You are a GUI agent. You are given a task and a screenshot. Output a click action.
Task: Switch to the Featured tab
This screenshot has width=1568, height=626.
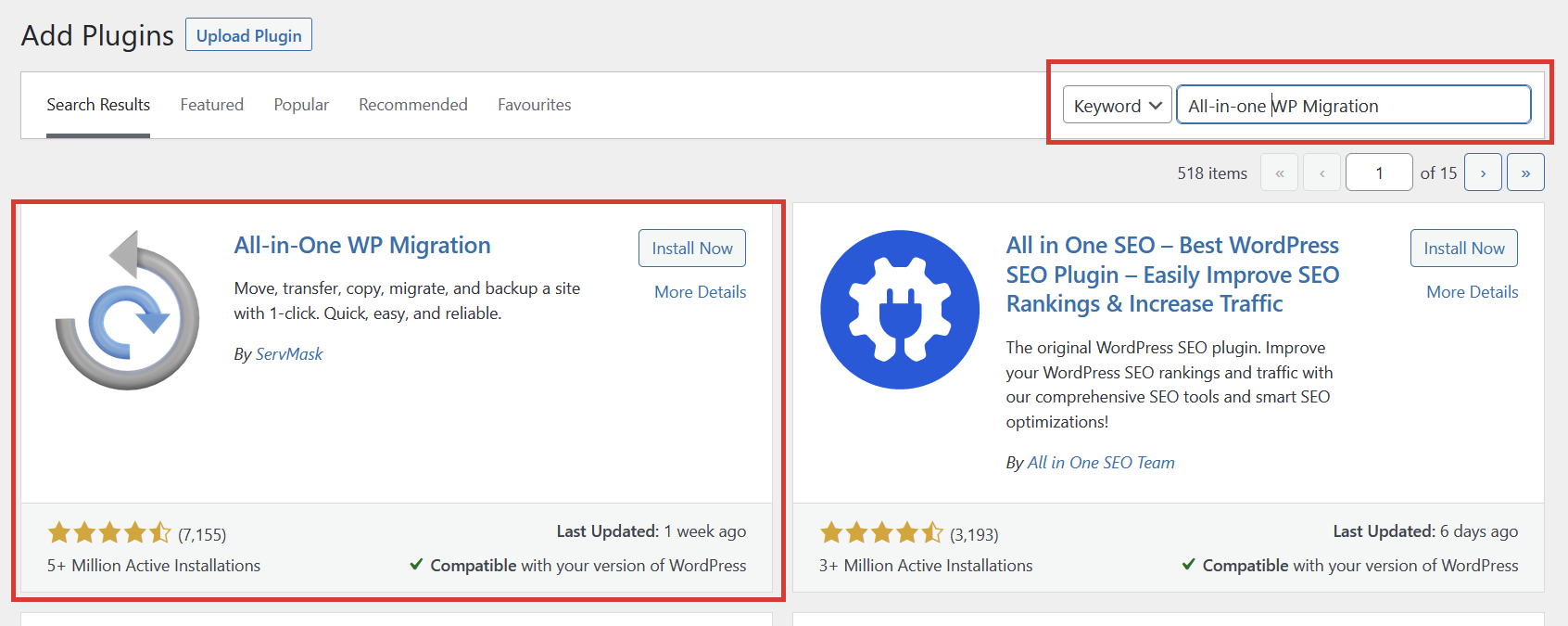[212, 105]
